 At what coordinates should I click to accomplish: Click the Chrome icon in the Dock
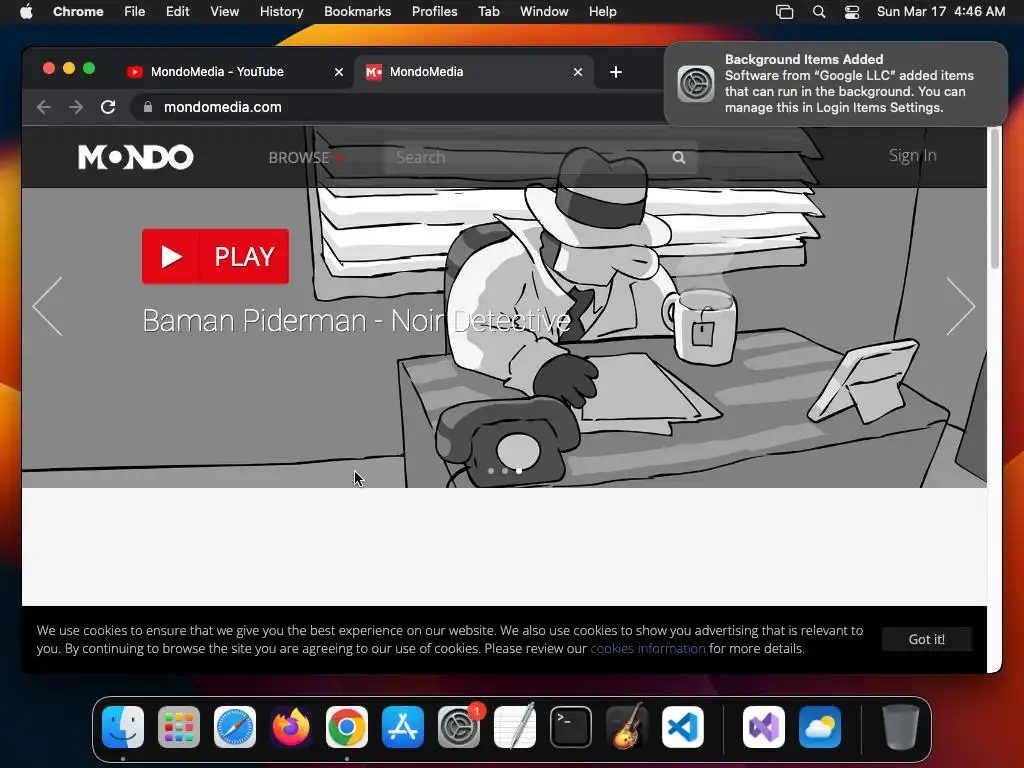(x=347, y=727)
